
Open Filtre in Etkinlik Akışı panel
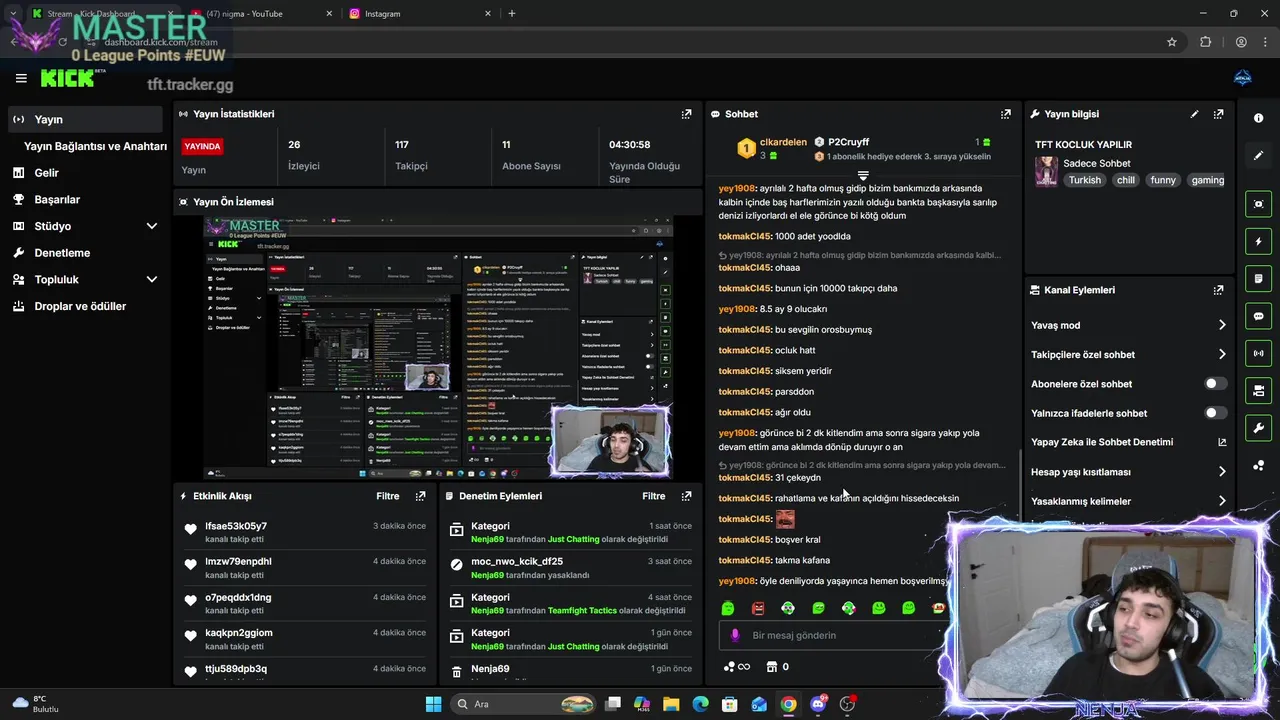coord(387,496)
